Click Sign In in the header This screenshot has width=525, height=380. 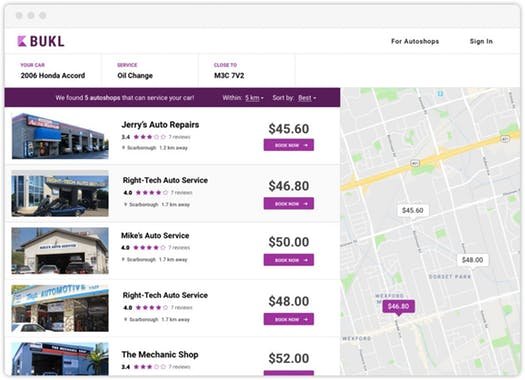point(481,41)
